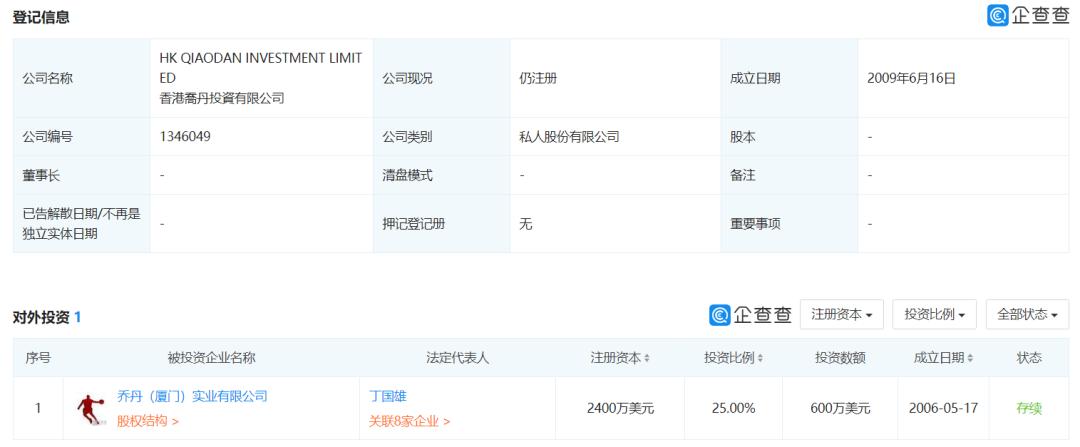1080x447 pixels.
Task: Click the 重要事项 field label
Action: click(755, 225)
